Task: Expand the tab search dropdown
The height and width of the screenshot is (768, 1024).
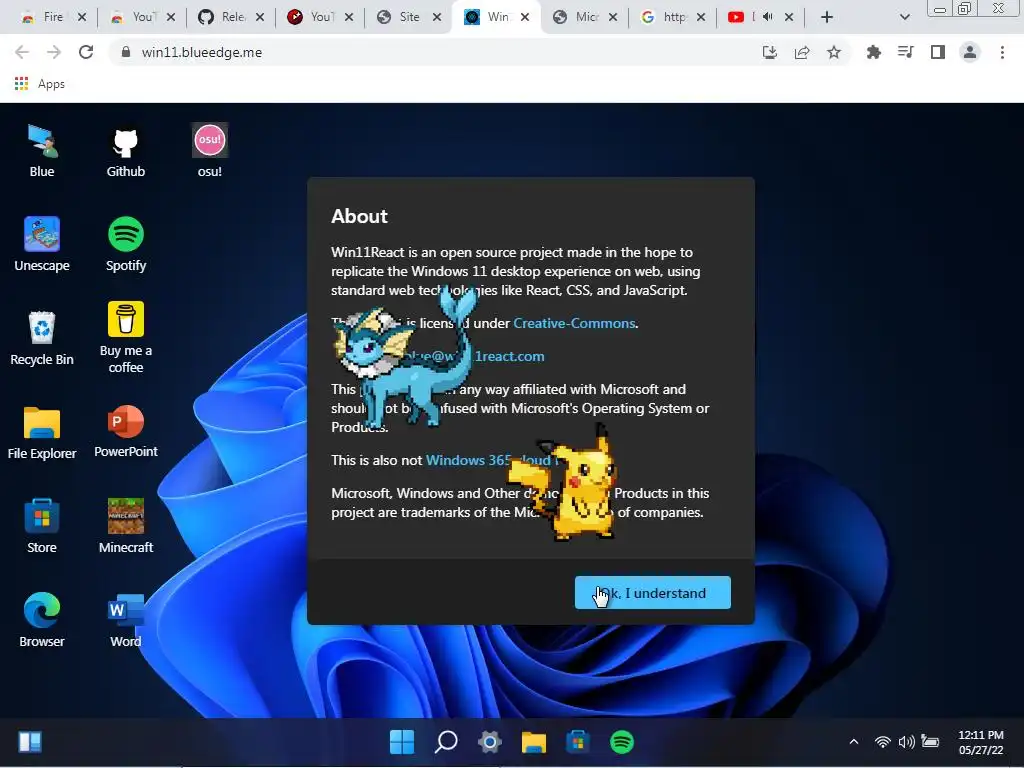Action: coord(904,17)
